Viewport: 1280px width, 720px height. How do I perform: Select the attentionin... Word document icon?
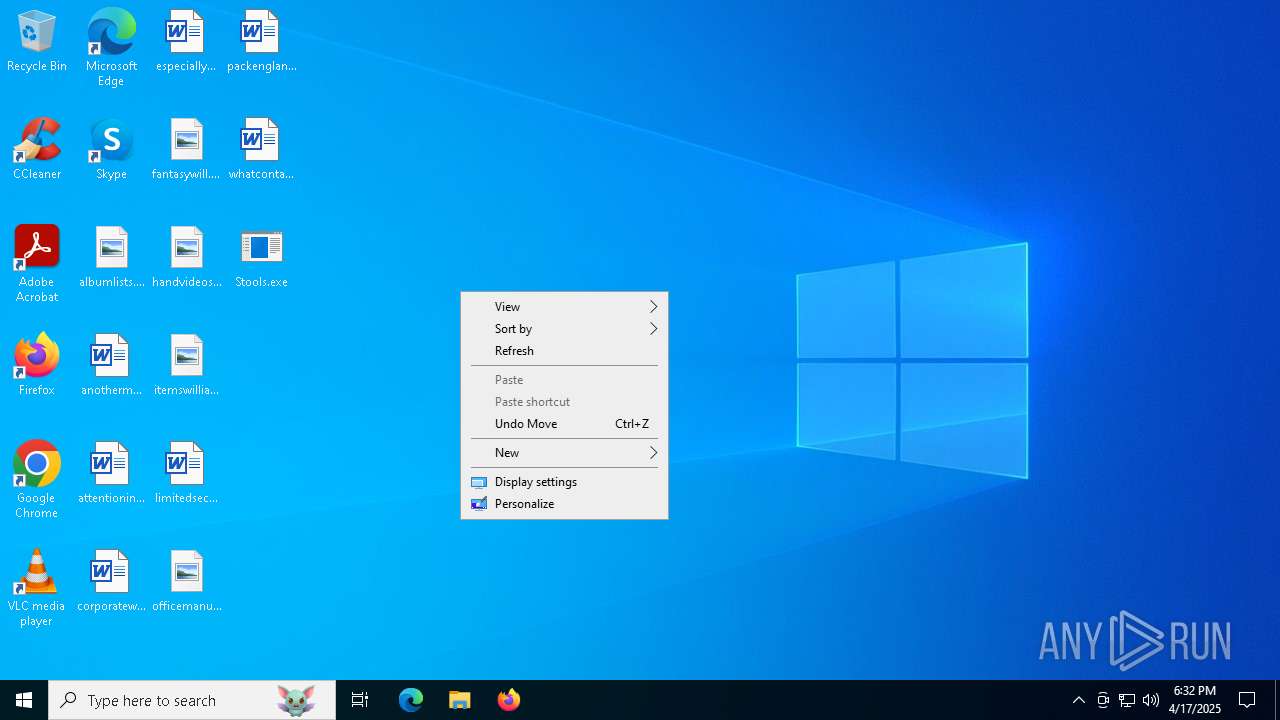coord(111,474)
